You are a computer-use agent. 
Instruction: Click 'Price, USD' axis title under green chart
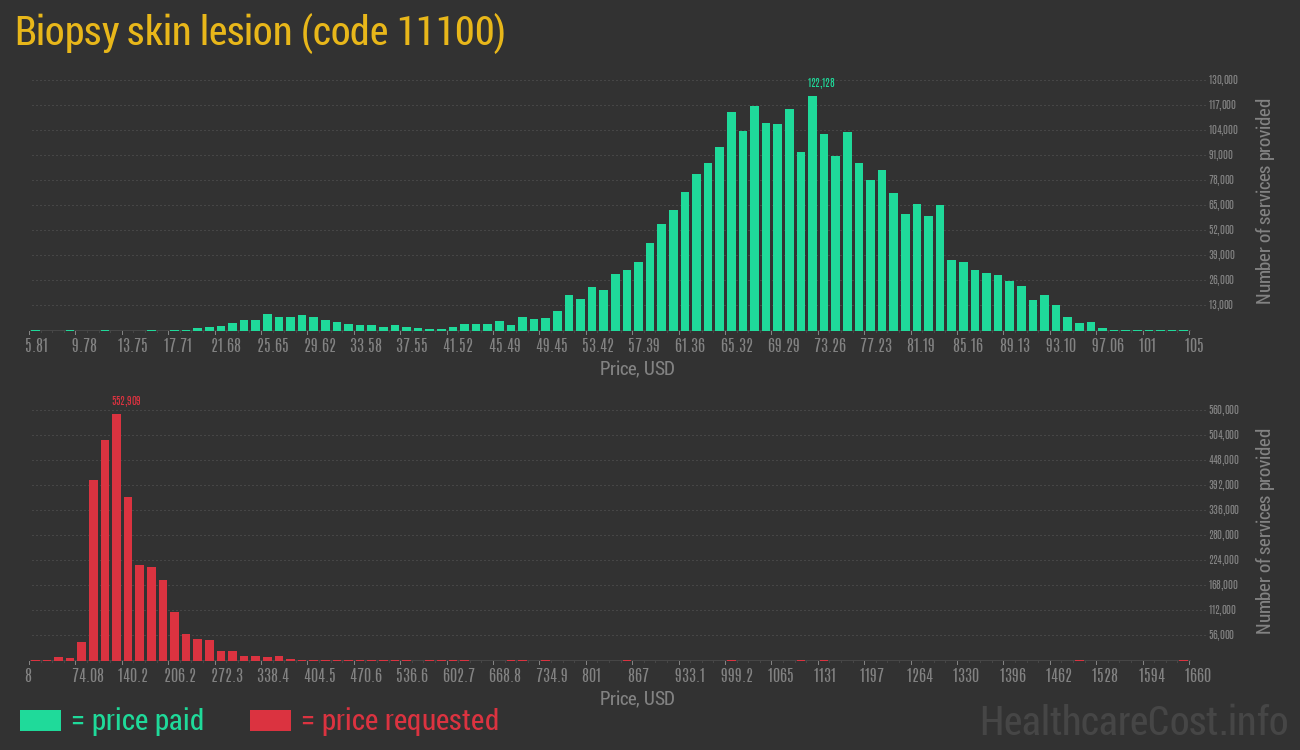coord(637,369)
